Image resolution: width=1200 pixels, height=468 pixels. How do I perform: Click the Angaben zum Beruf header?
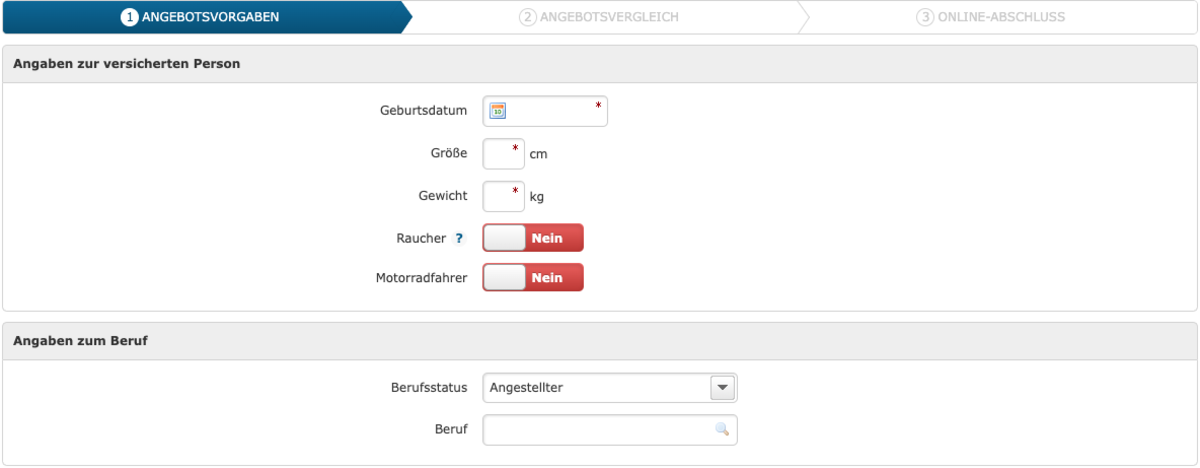point(81,341)
